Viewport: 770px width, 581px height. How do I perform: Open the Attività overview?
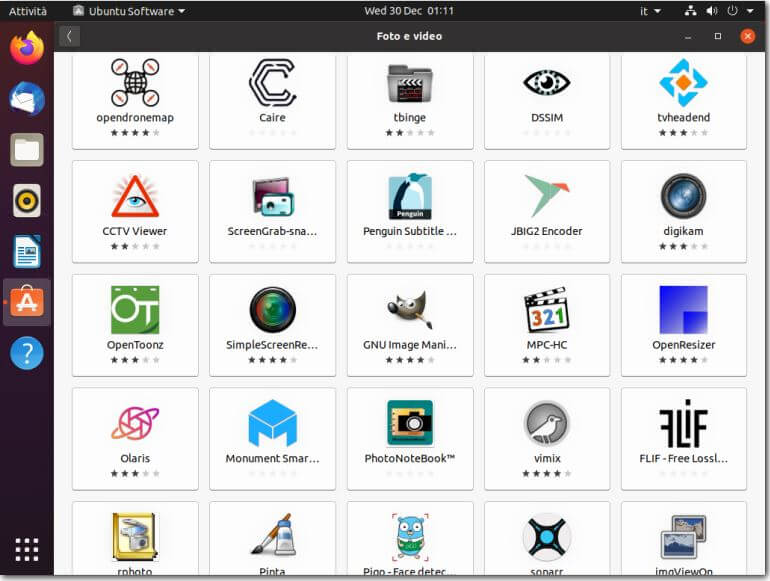point(28,11)
